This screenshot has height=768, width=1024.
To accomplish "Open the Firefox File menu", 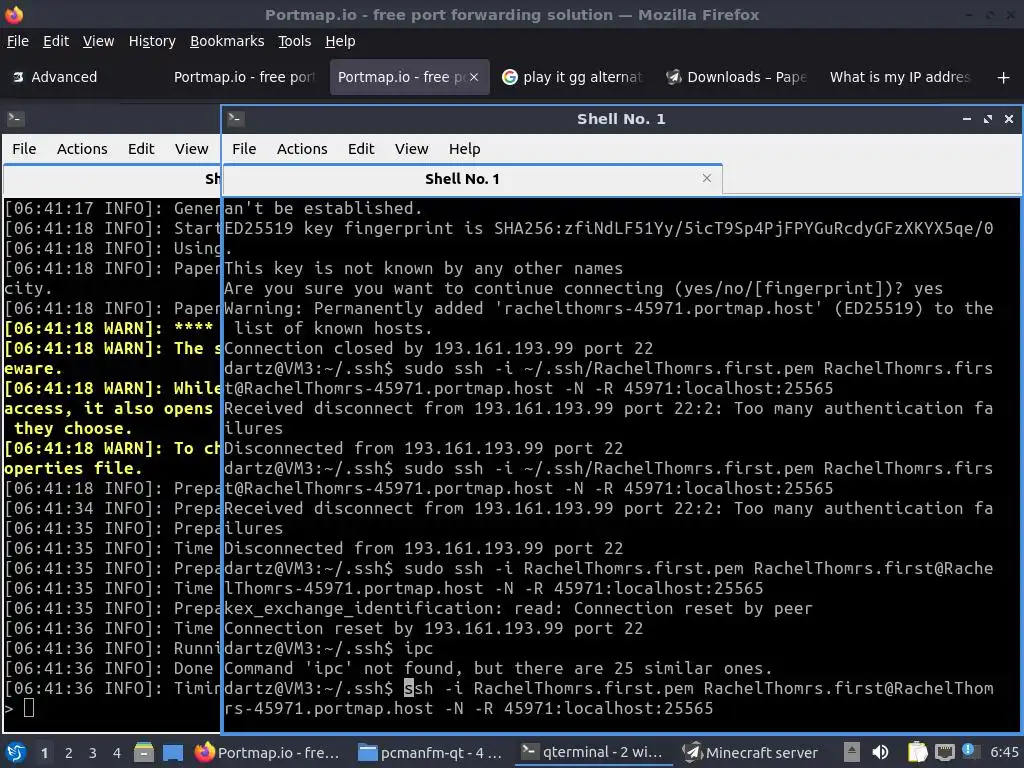I will (x=18, y=41).
